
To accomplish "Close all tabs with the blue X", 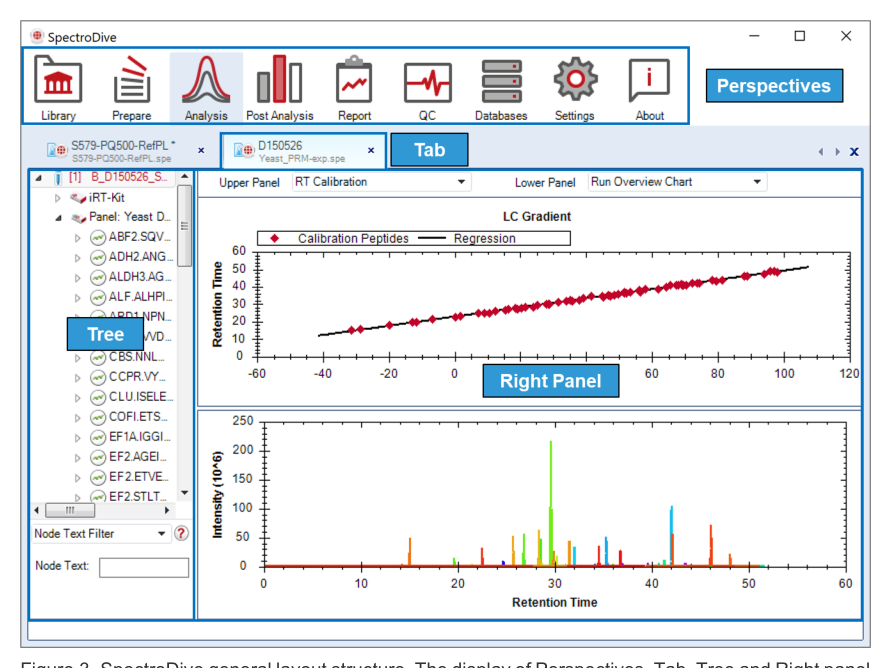I will coord(854,152).
